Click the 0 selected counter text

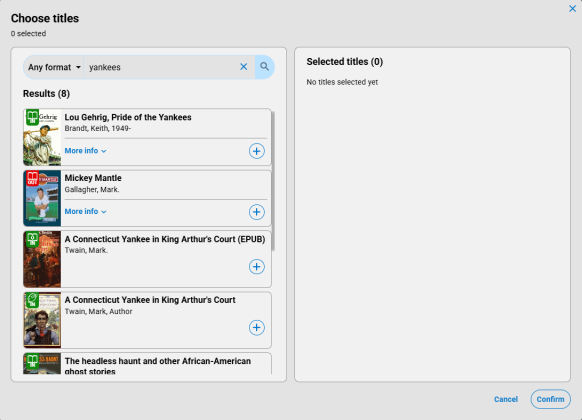[29, 33]
